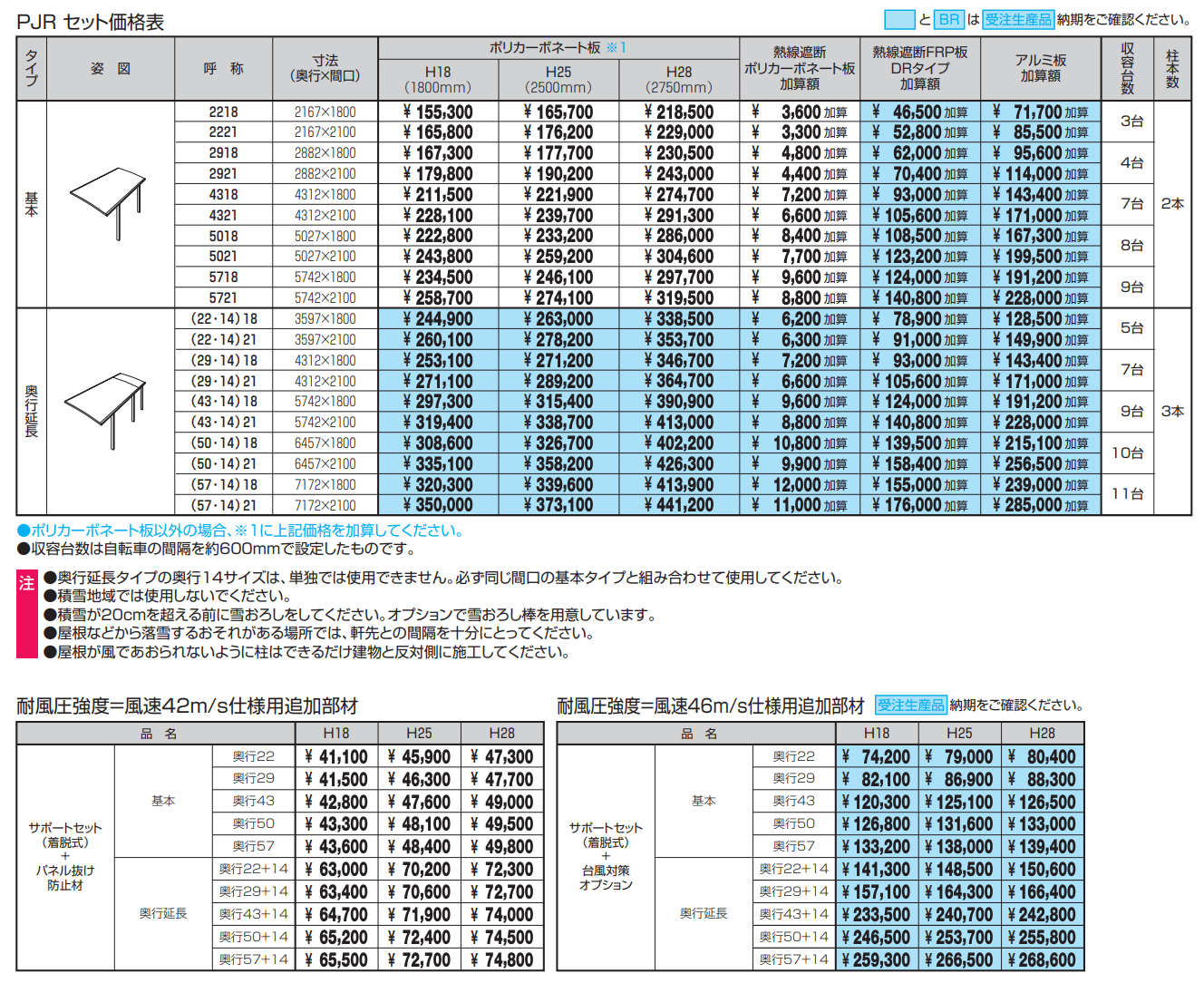
Task: Select H28 (2750mm) header in main table
Action: [x=679, y=79]
